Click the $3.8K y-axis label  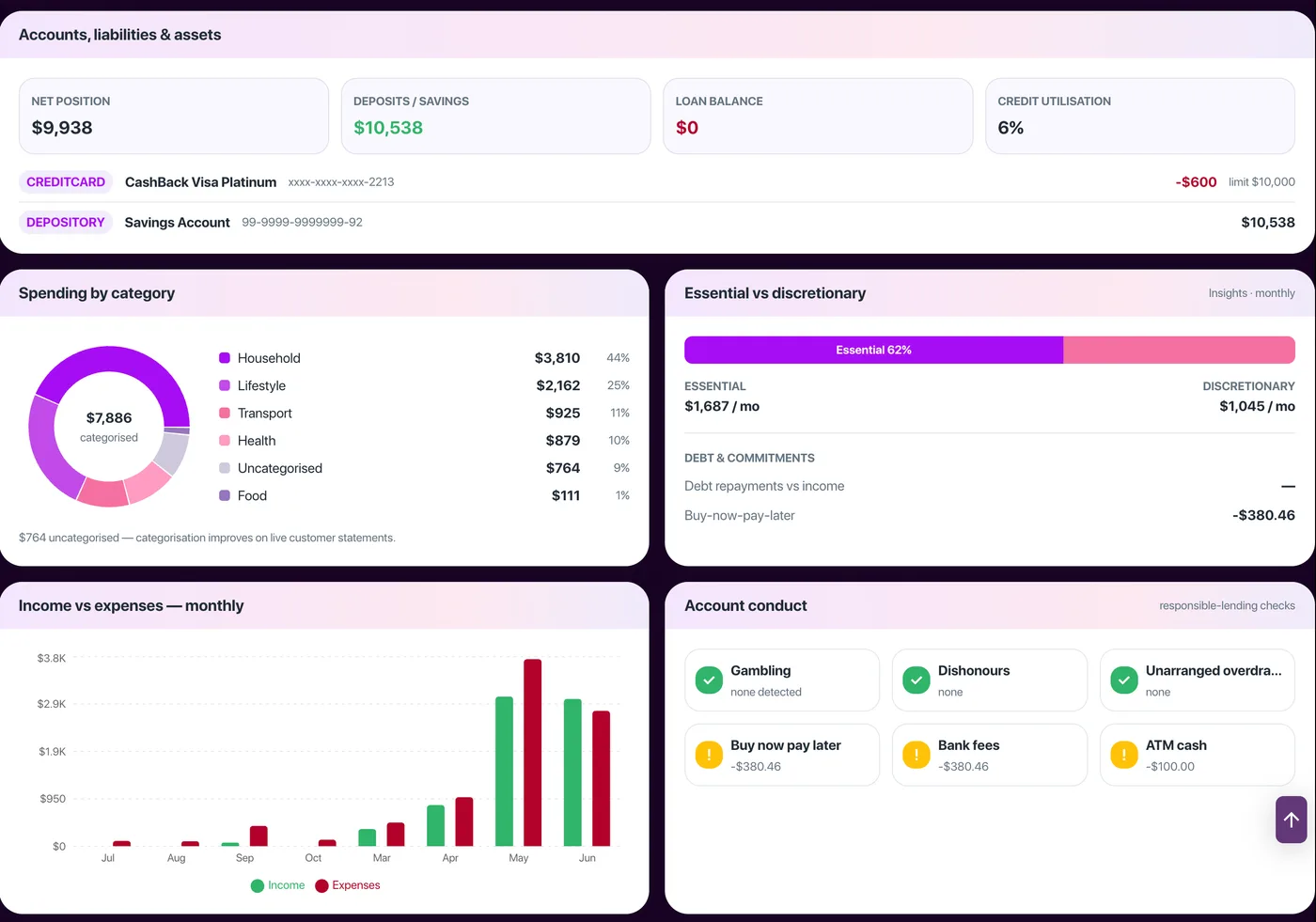point(52,658)
